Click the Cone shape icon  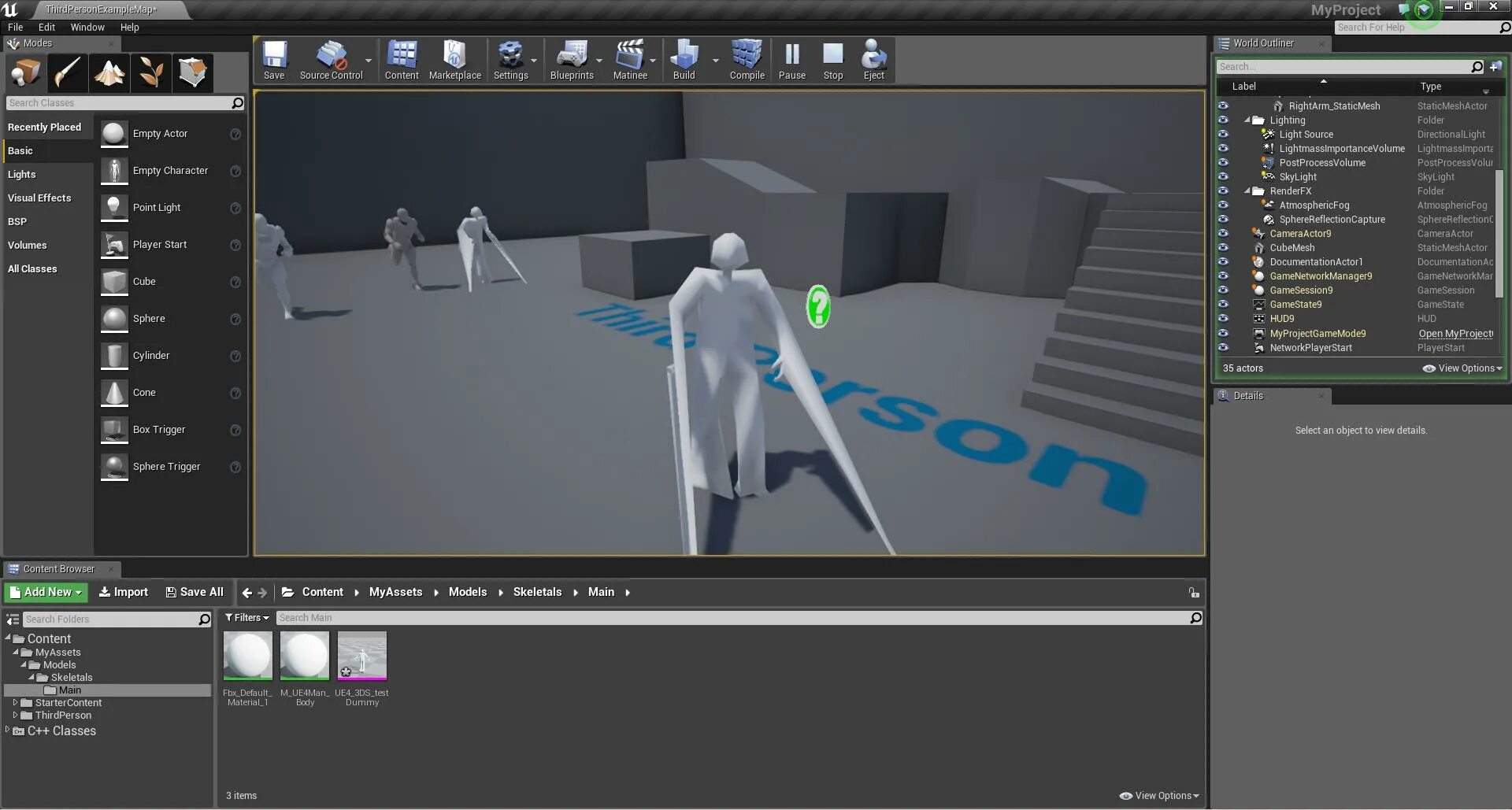click(114, 393)
